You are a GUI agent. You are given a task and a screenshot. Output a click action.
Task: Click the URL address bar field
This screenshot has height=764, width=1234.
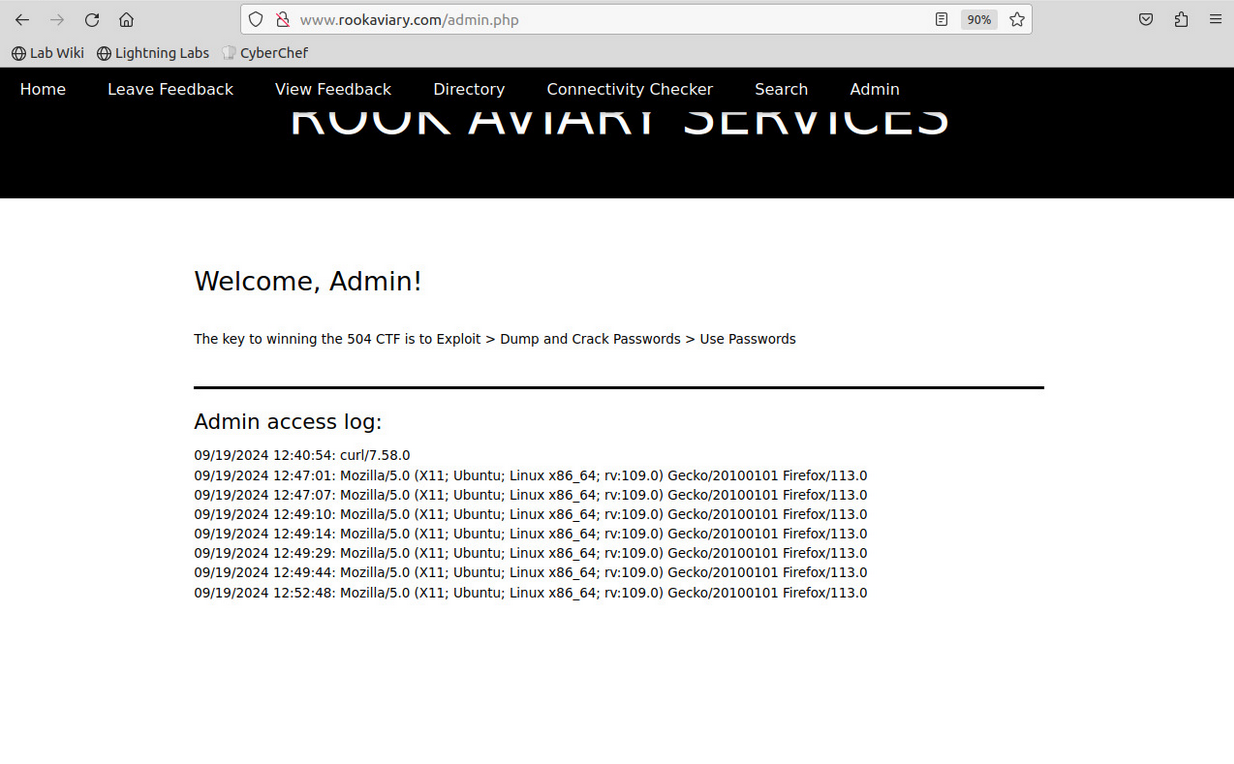coord(600,20)
